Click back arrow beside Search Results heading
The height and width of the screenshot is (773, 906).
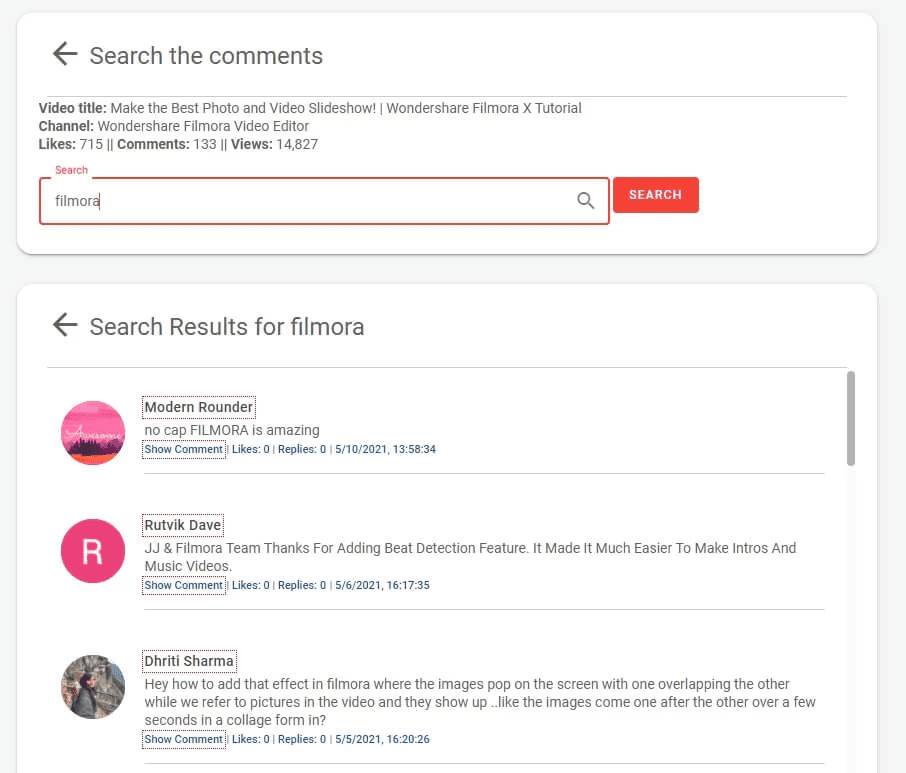click(x=65, y=325)
